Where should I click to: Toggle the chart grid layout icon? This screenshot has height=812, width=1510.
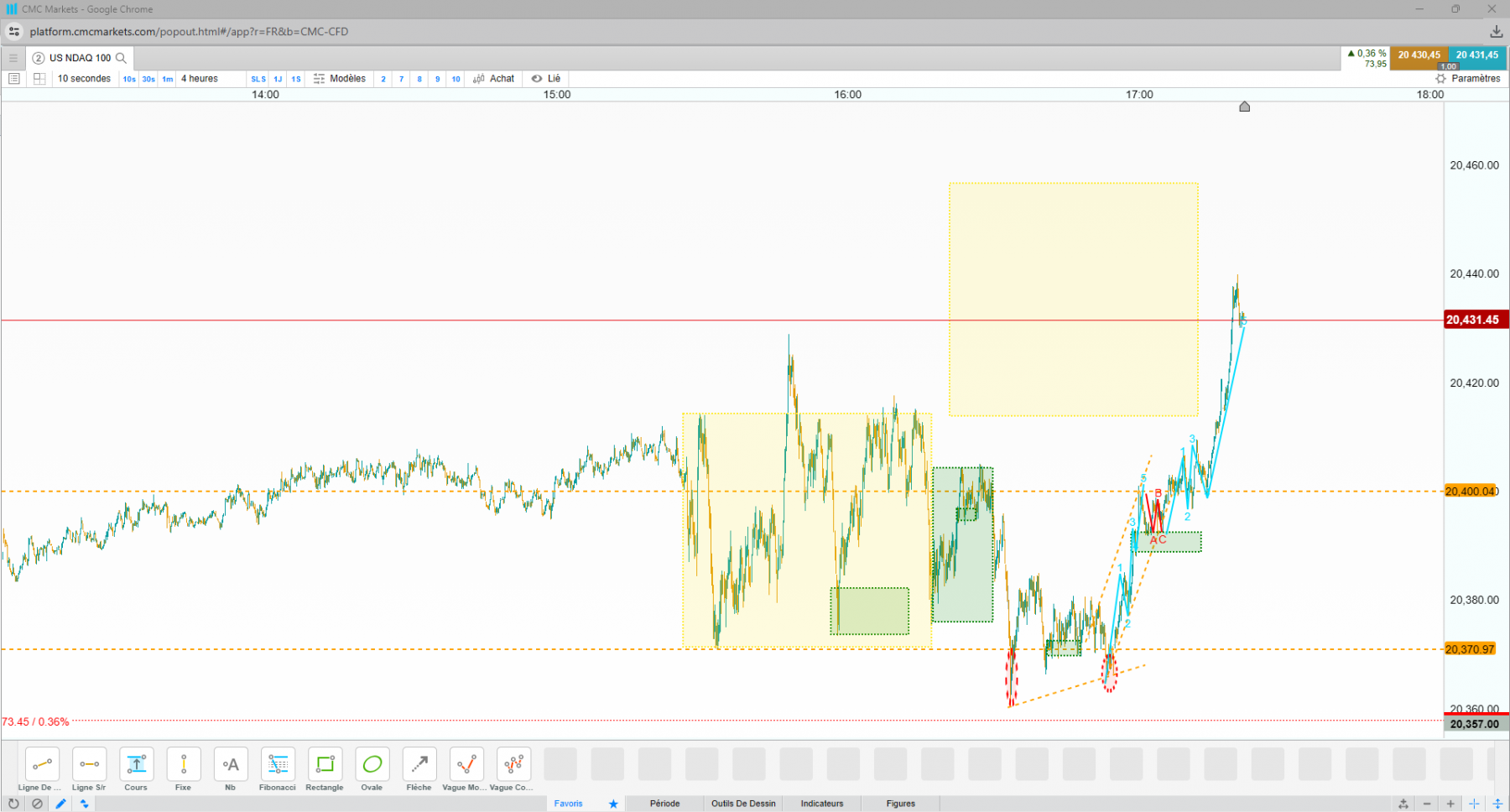pos(39,79)
